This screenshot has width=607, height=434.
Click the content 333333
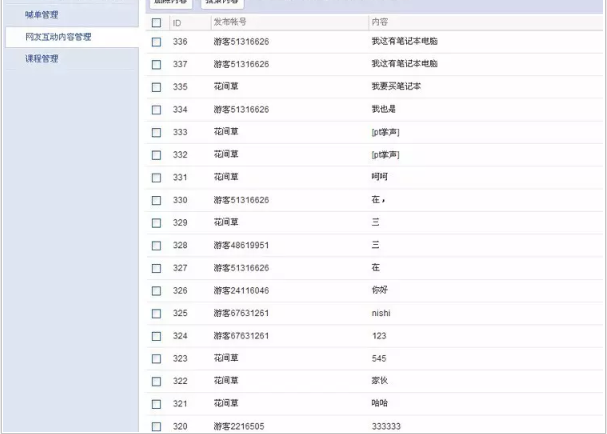click(x=386, y=426)
